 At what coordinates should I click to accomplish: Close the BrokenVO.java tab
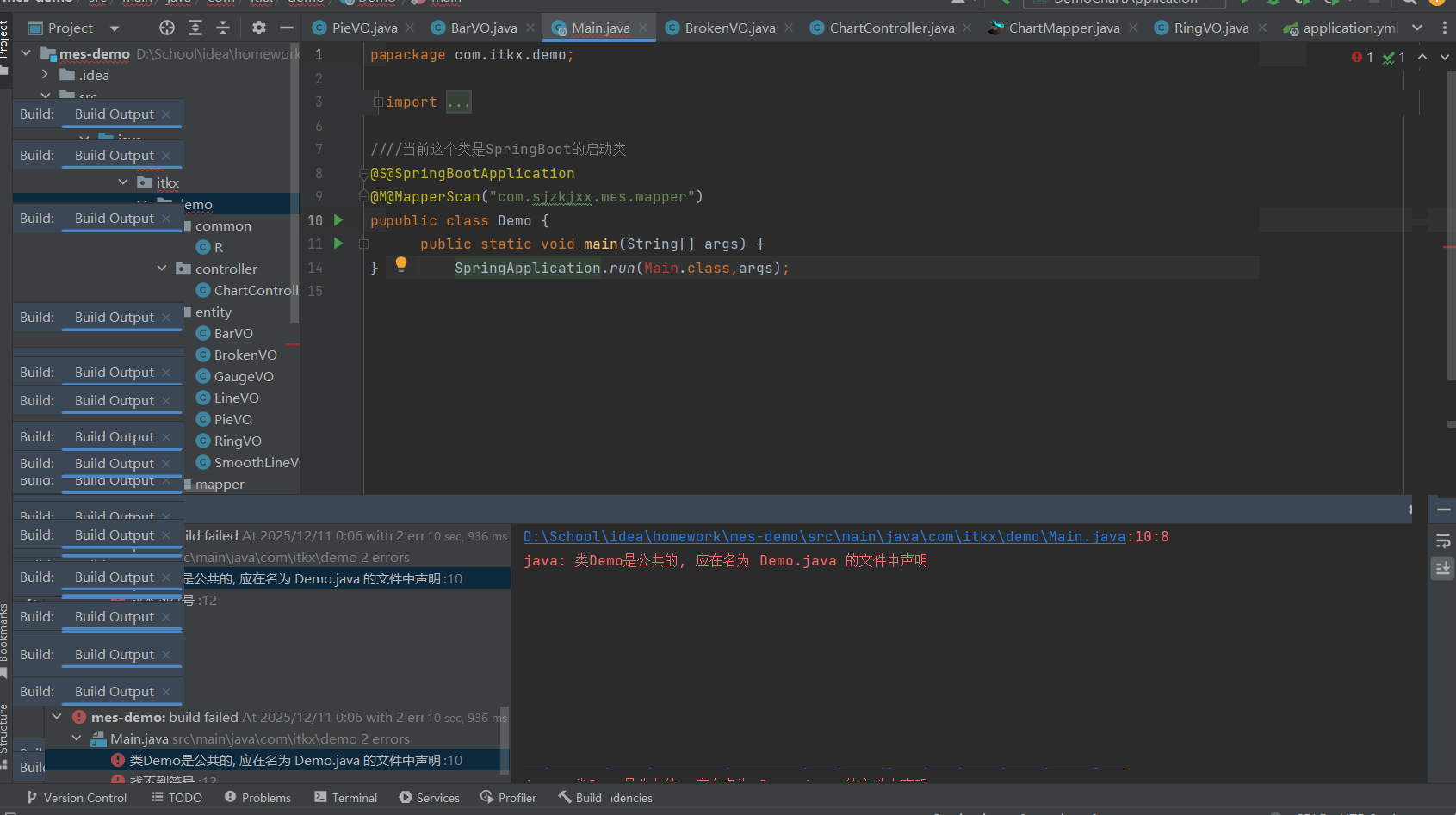(789, 28)
